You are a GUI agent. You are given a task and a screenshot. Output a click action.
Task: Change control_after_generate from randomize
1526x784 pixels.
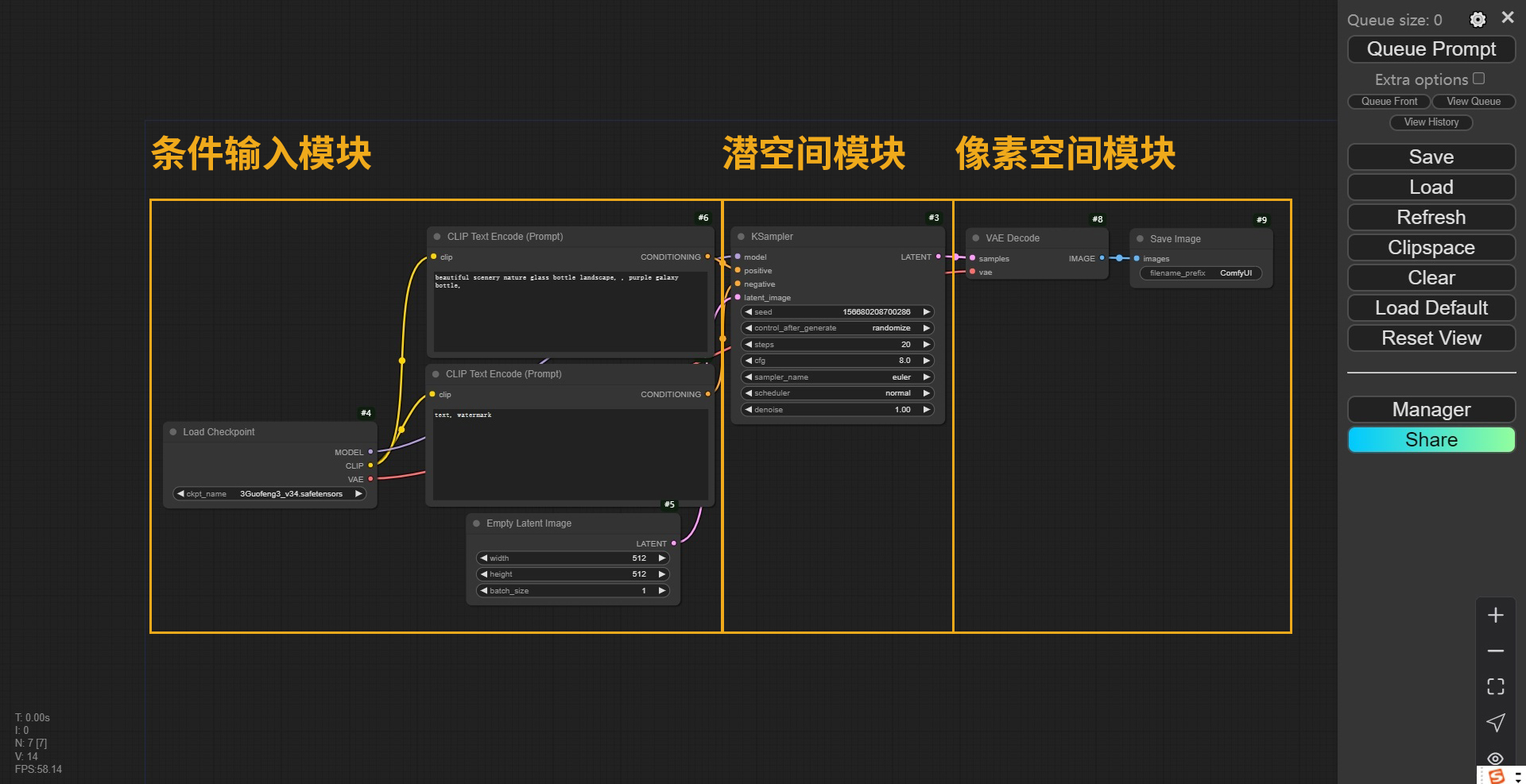coord(925,327)
